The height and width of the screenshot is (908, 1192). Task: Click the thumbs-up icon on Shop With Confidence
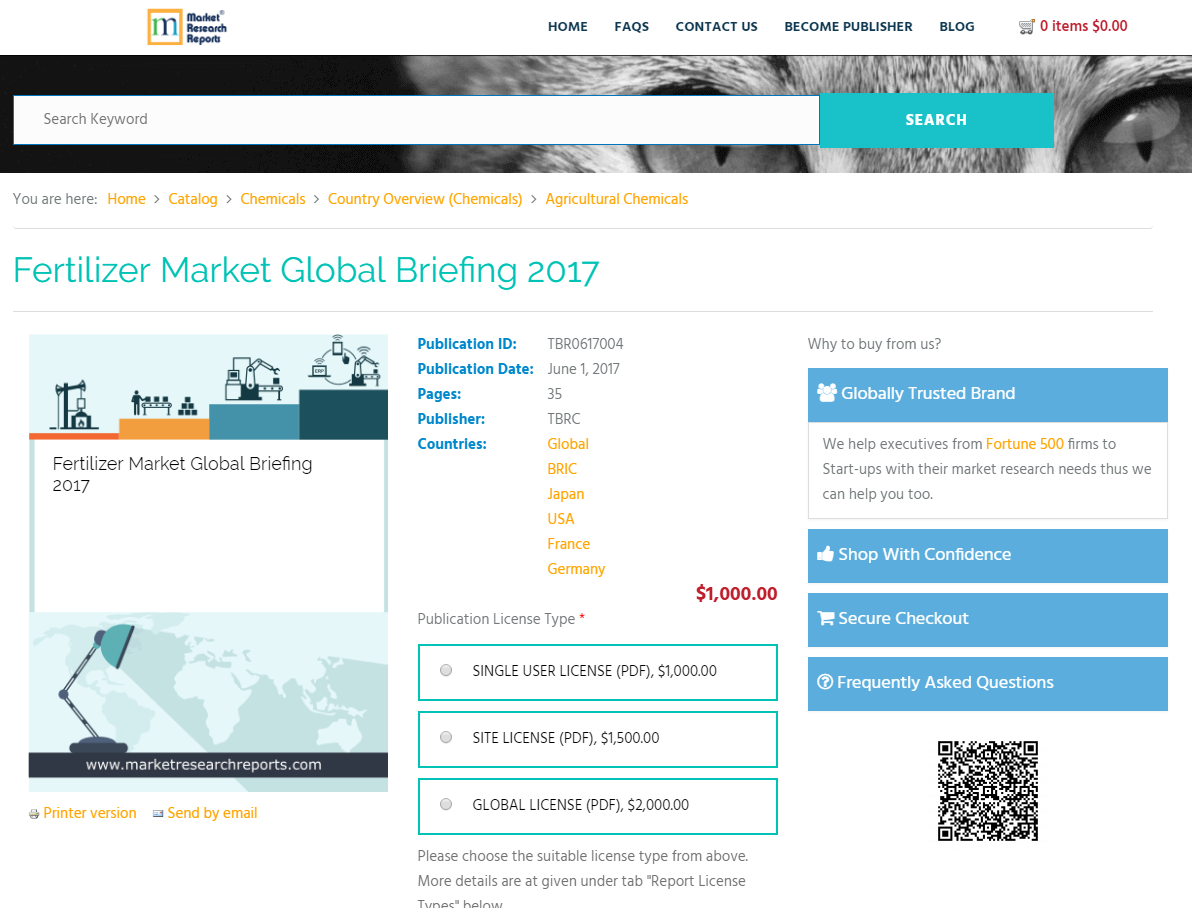tap(826, 554)
